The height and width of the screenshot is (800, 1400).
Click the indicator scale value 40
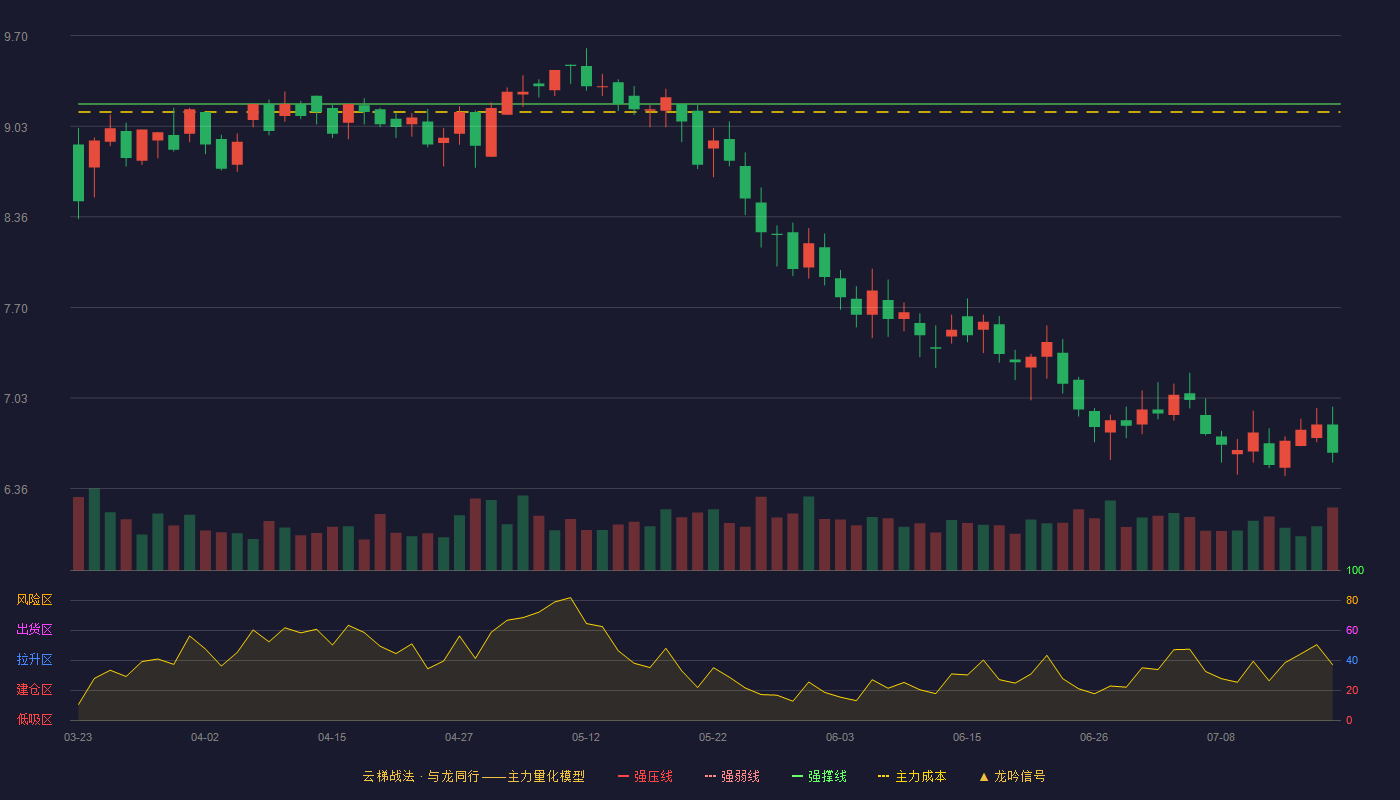tap(1352, 660)
